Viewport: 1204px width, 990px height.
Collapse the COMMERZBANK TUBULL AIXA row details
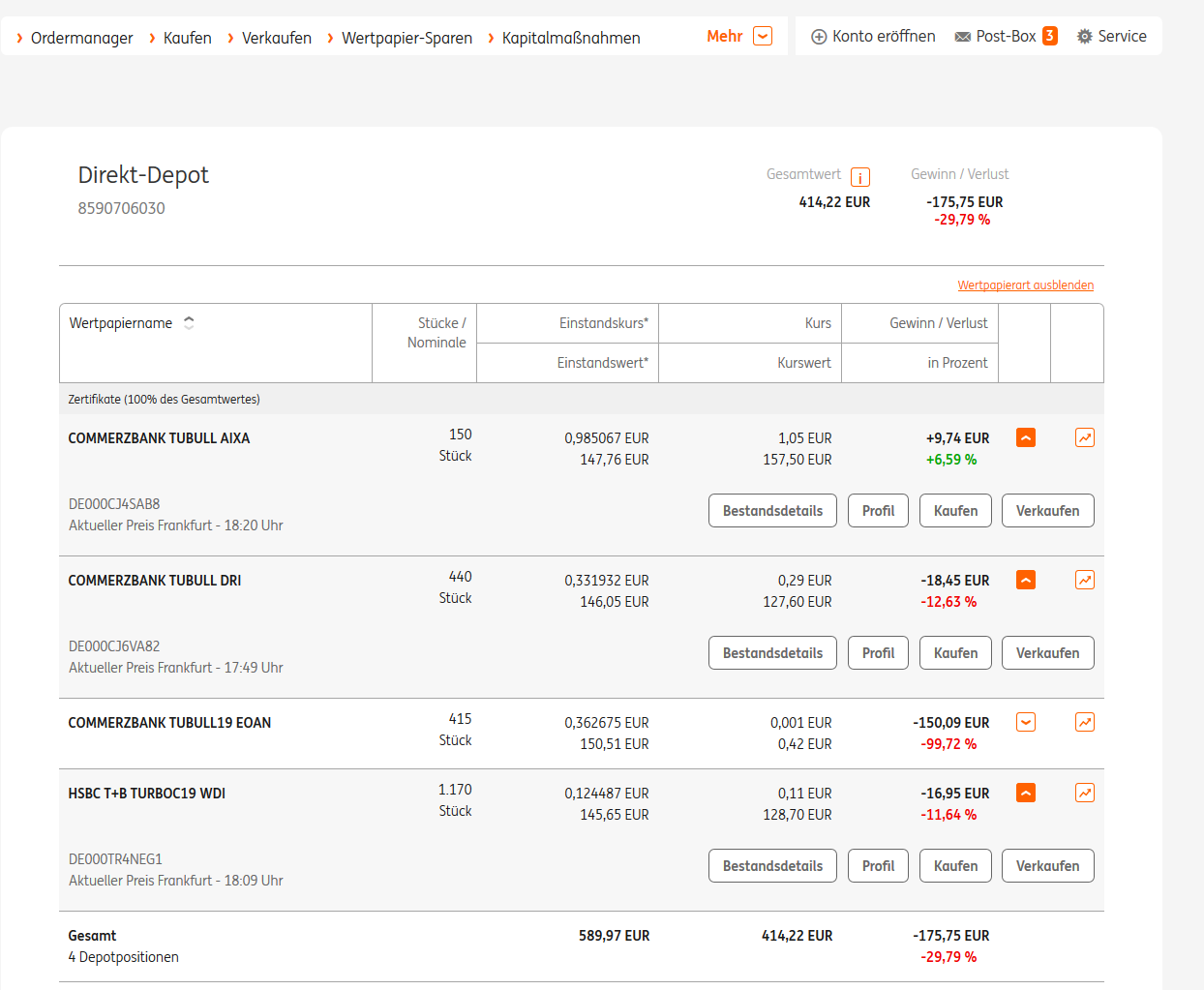pyautogui.click(x=1026, y=438)
